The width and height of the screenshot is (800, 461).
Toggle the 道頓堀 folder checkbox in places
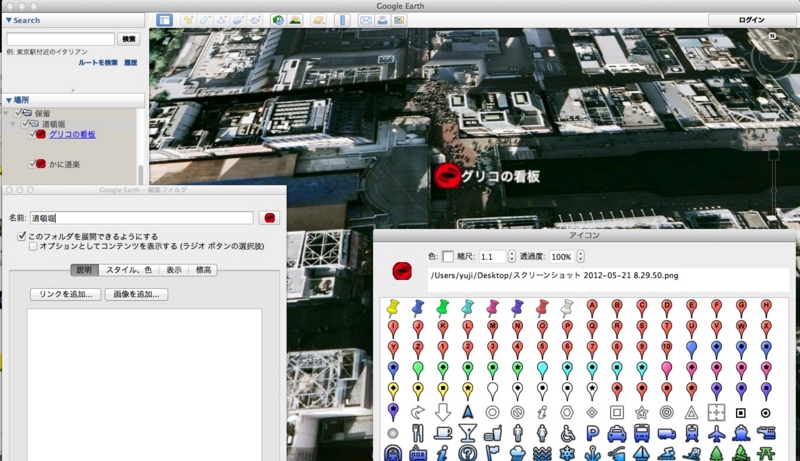click(25, 123)
